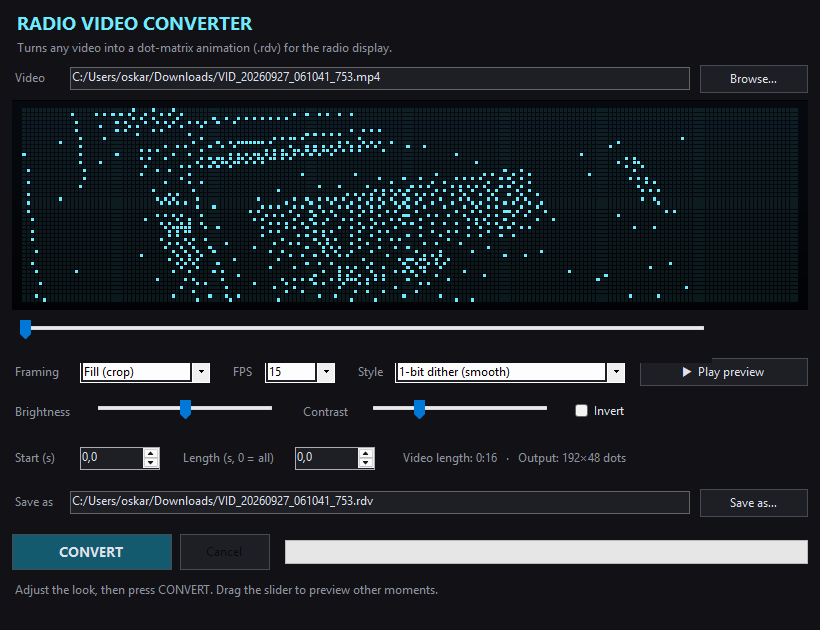The width and height of the screenshot is (820, 630).
Task: Click the 'Output: 192×48 dots' text
Action: (x=572, y=458)
